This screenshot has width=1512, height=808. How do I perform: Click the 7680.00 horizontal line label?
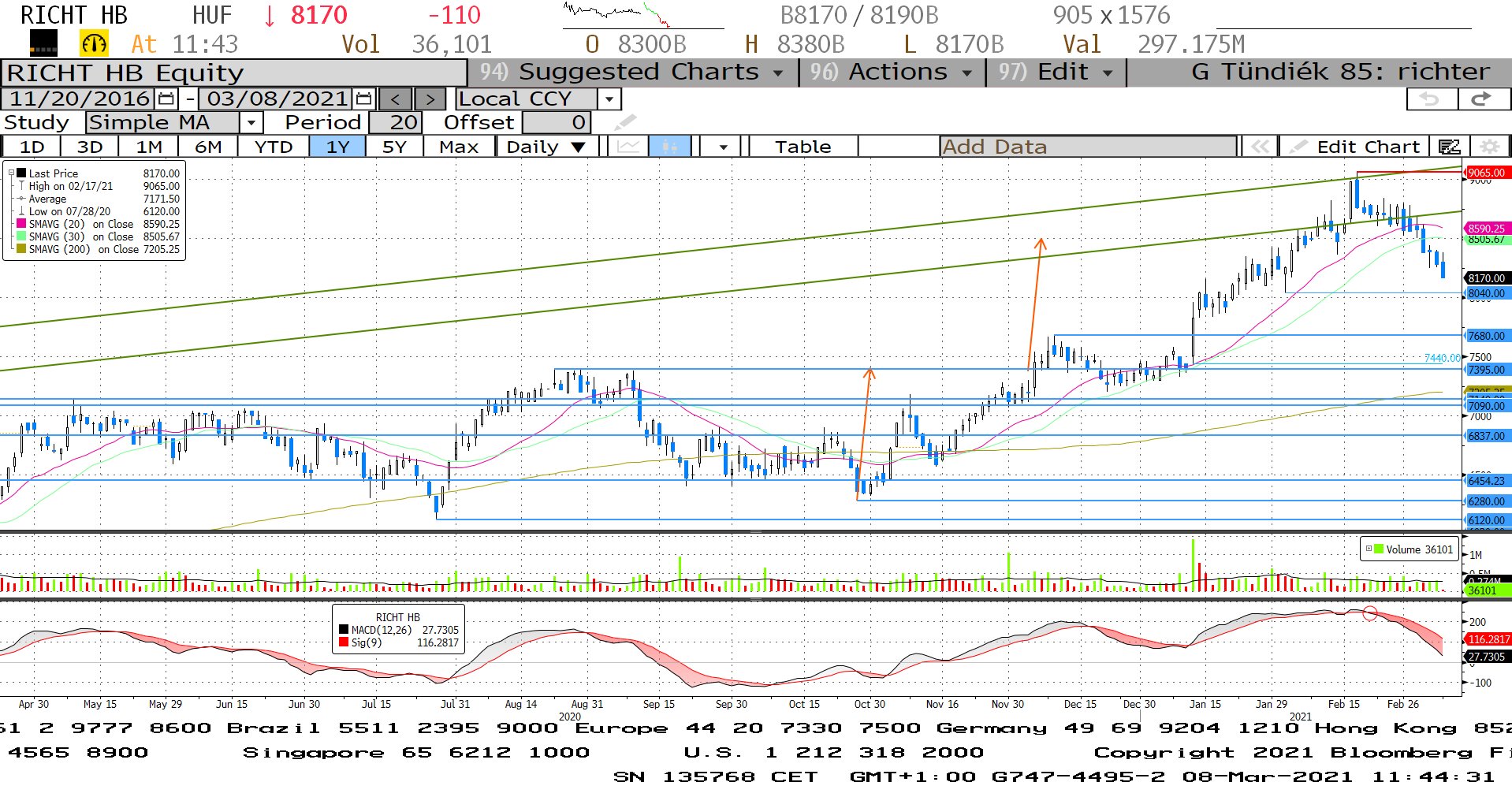[1486, 336]
